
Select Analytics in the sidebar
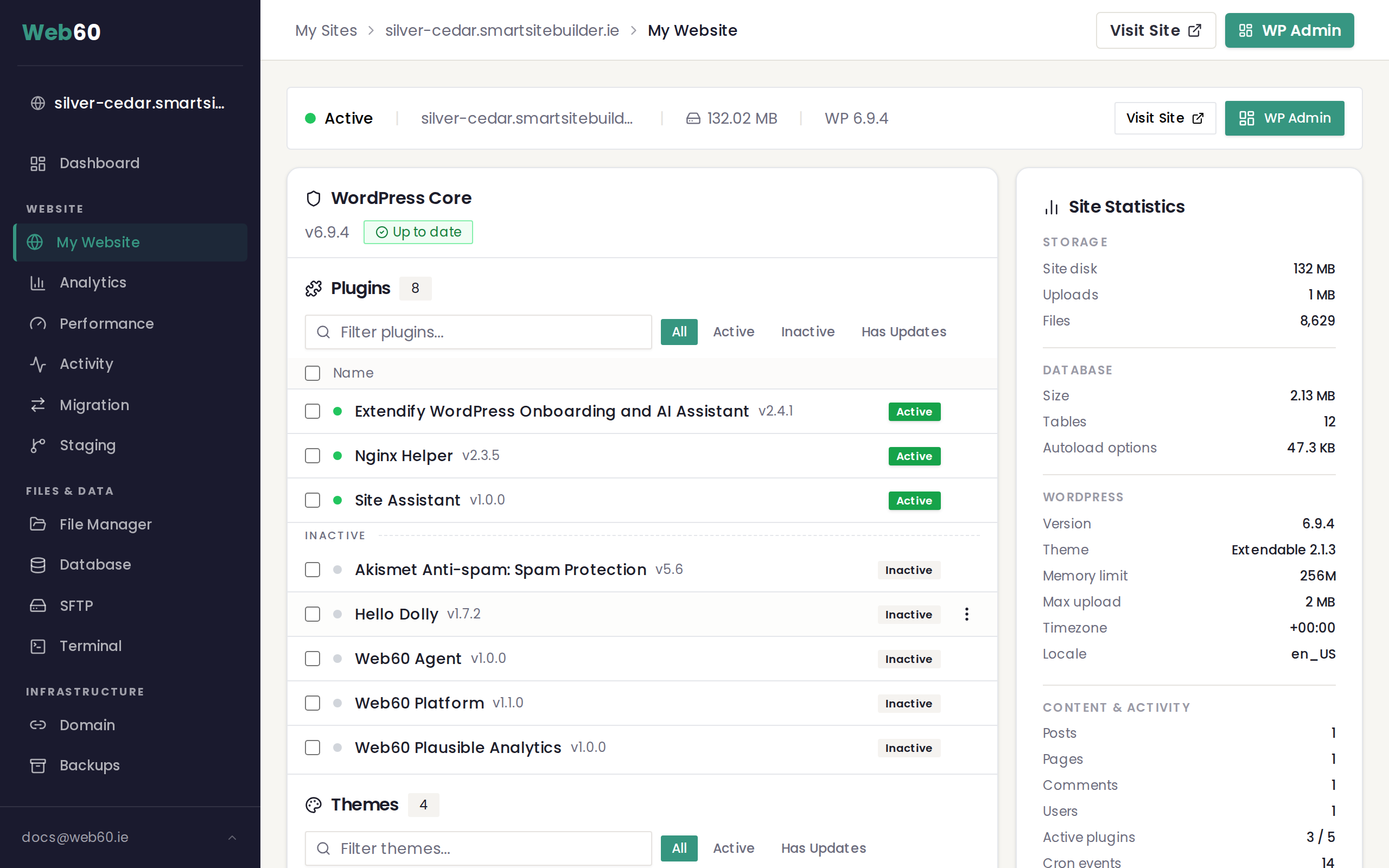92,283
